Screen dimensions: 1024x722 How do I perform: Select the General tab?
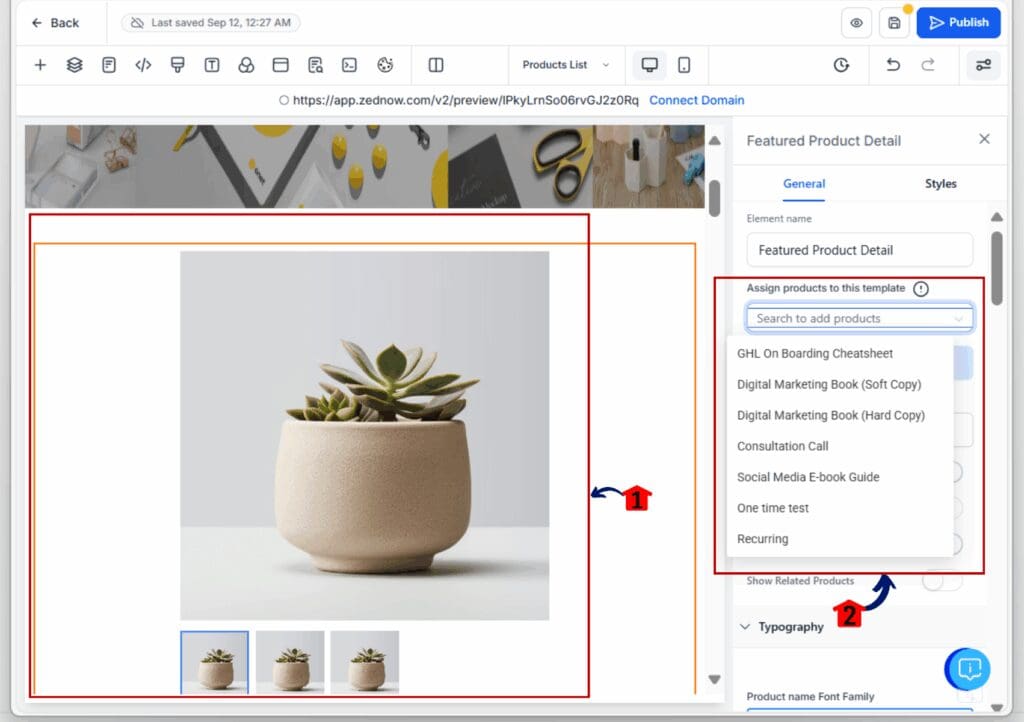point(804,184)
